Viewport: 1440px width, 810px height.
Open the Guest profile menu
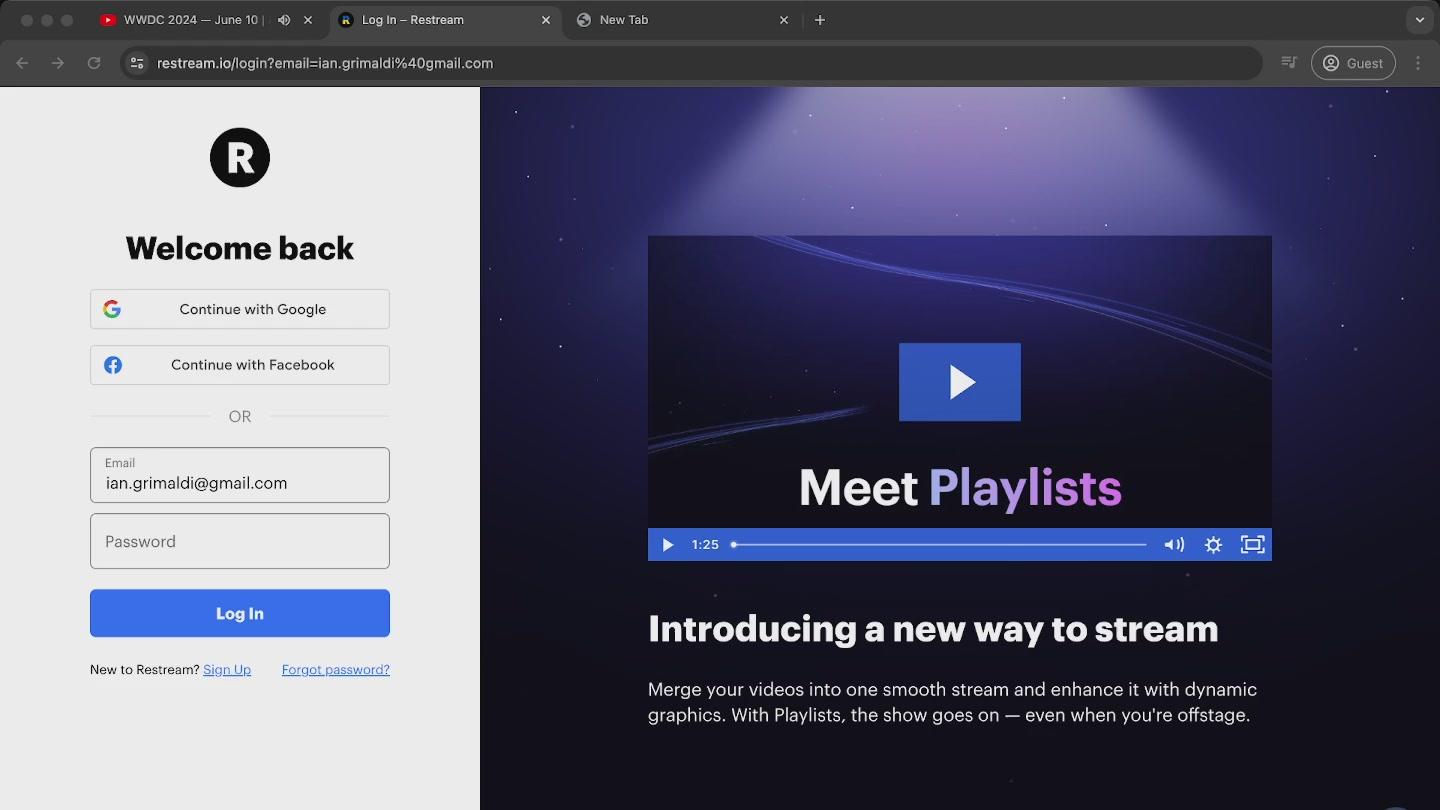tap(1353, 63)
